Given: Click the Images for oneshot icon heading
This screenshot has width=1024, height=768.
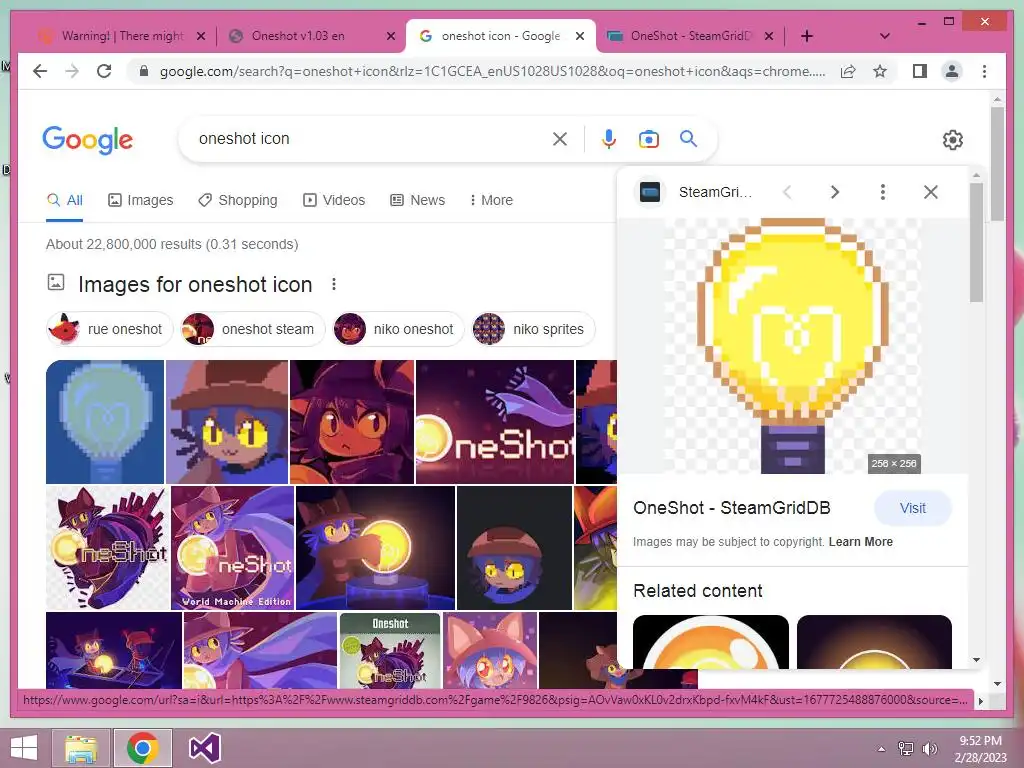Looking at the screenshot, I should [x=195, y=284].
